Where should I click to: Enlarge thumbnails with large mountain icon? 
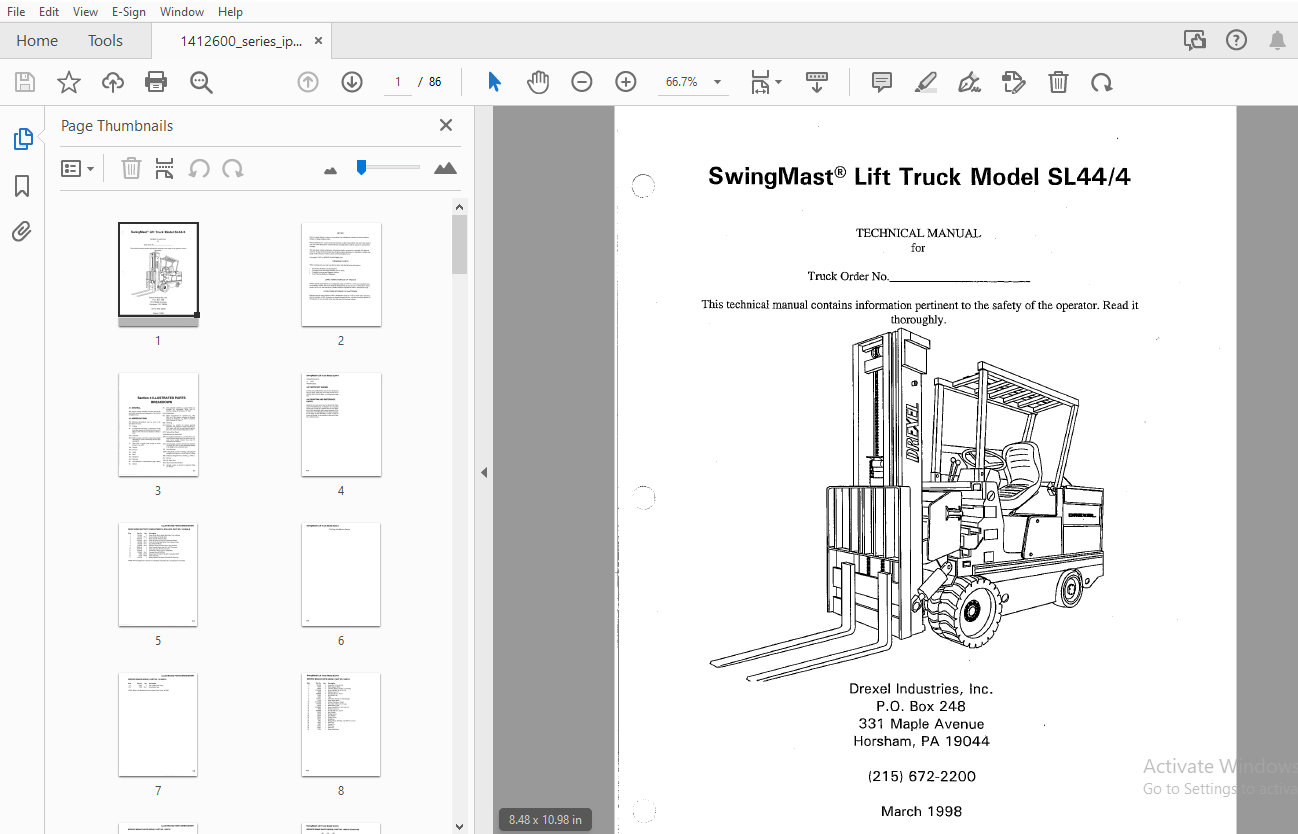[445, 168]
